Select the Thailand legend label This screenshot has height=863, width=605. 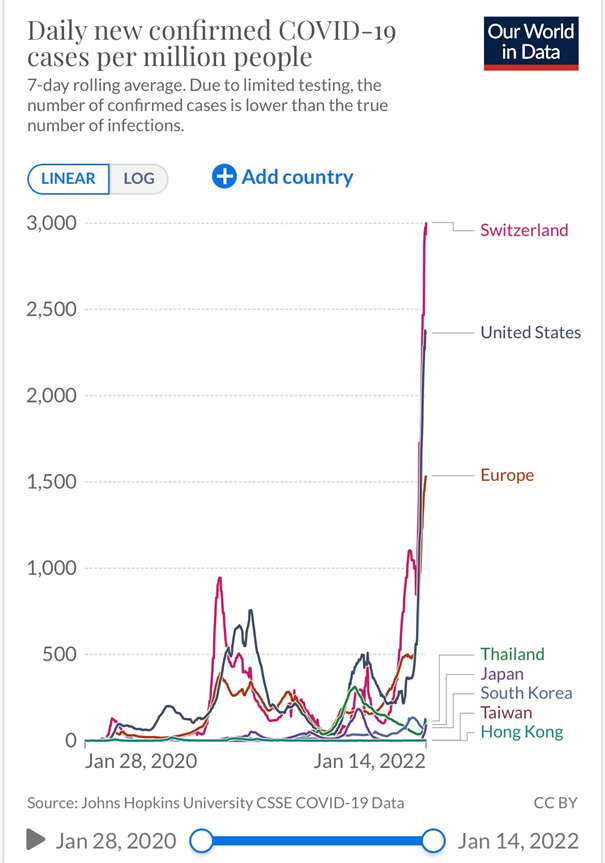(512, 654)
